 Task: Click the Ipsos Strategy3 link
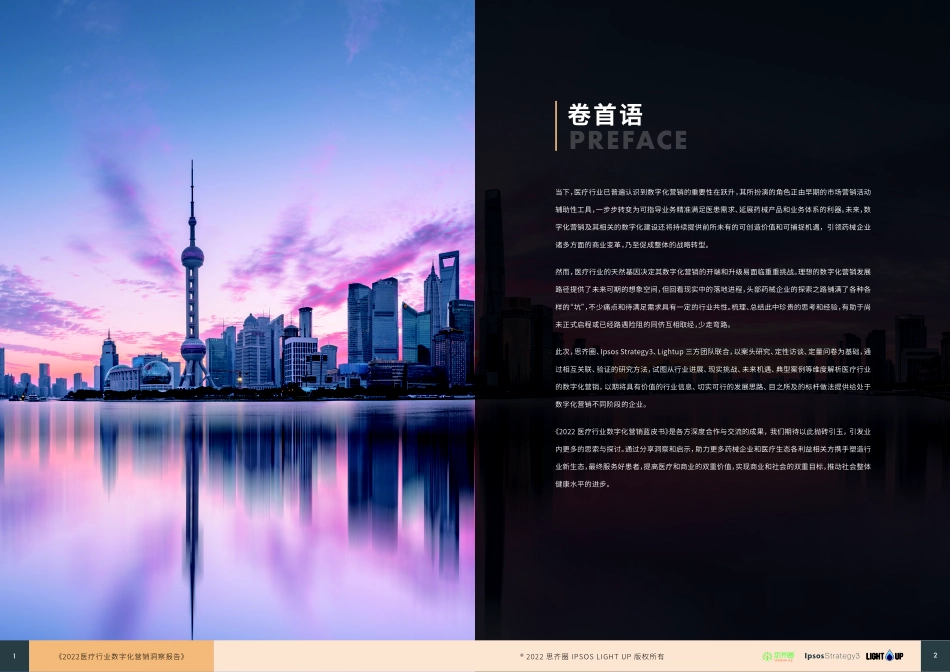[x=831, y=655]
